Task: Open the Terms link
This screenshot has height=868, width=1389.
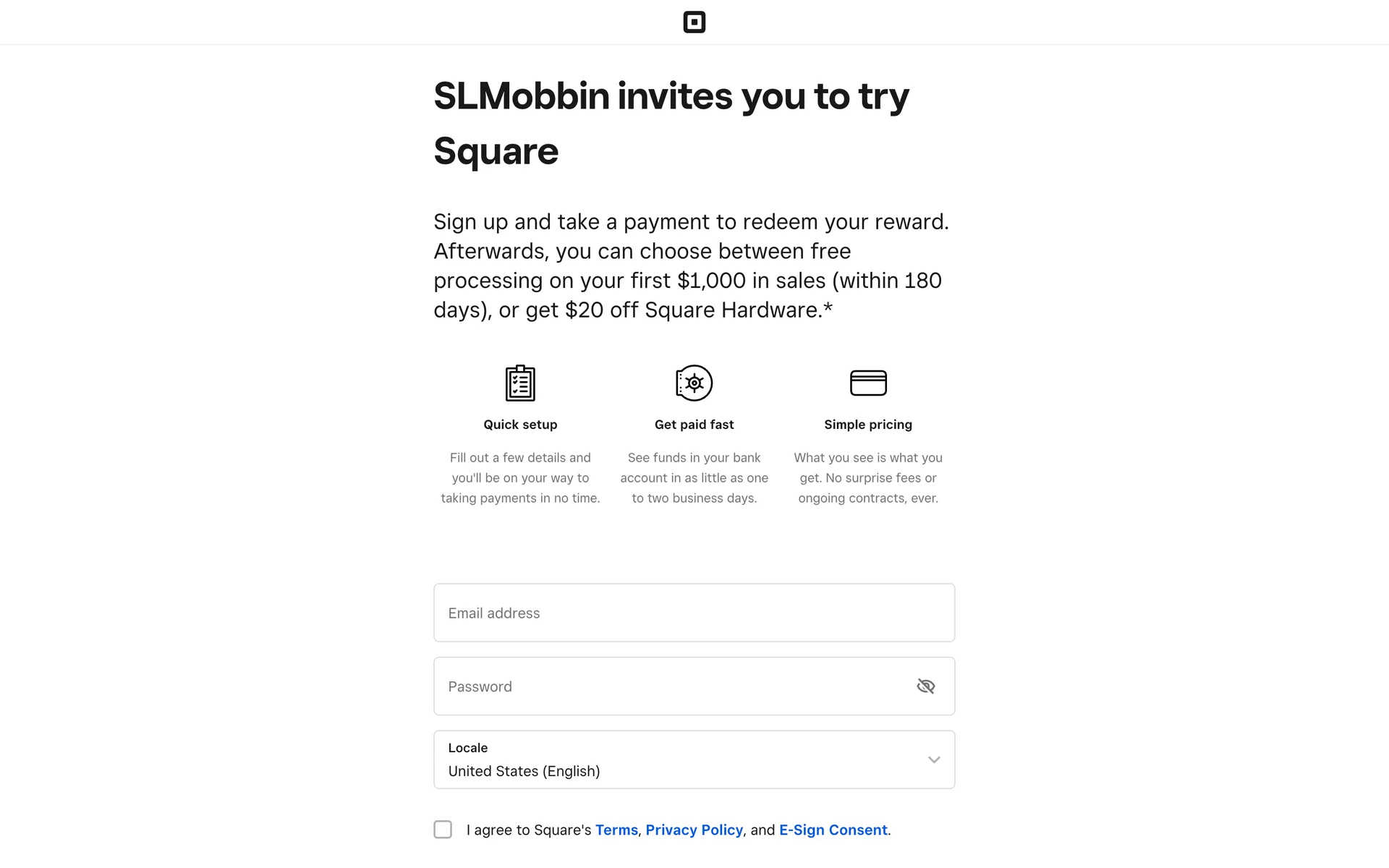Action: click(x=616, y=830)
